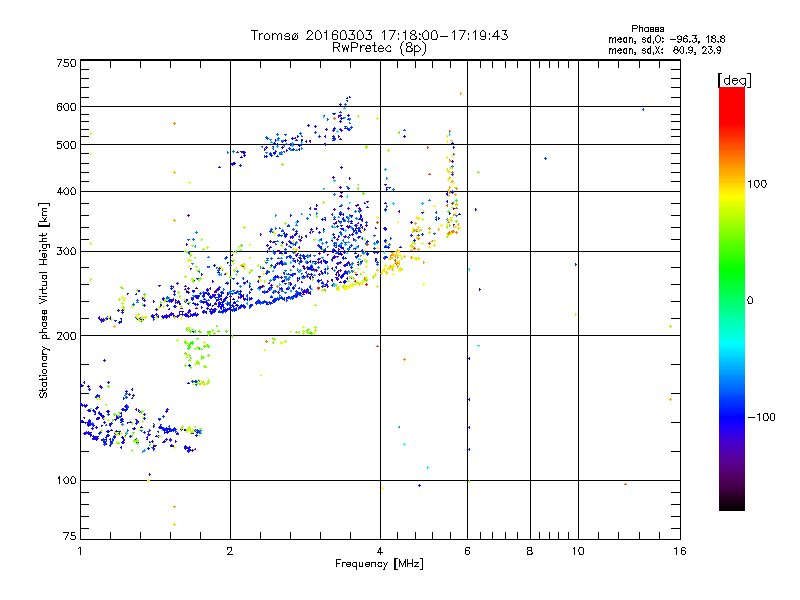This screenshot has width=800, height=600.
Task: Click the y-axis '400' tick label
Action: pos(66,191)
